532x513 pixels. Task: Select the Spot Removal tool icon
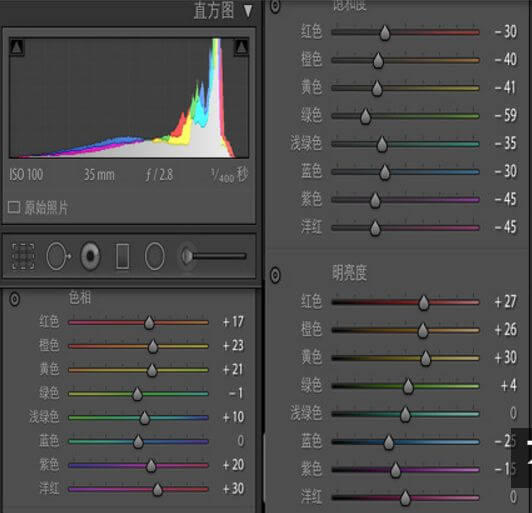tap(58, 256)
